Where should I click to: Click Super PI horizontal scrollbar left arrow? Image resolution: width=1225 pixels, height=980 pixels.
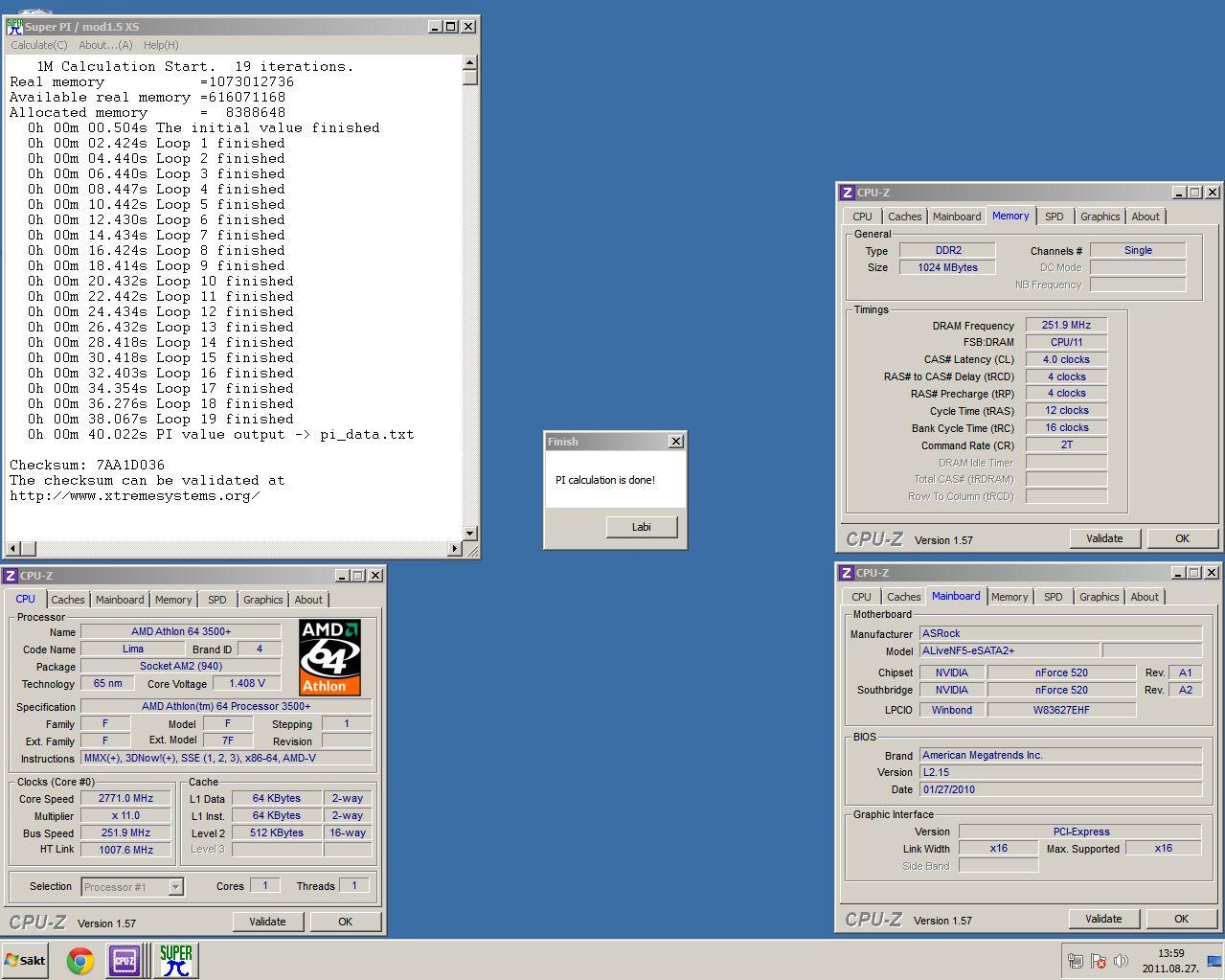(12, 549)
